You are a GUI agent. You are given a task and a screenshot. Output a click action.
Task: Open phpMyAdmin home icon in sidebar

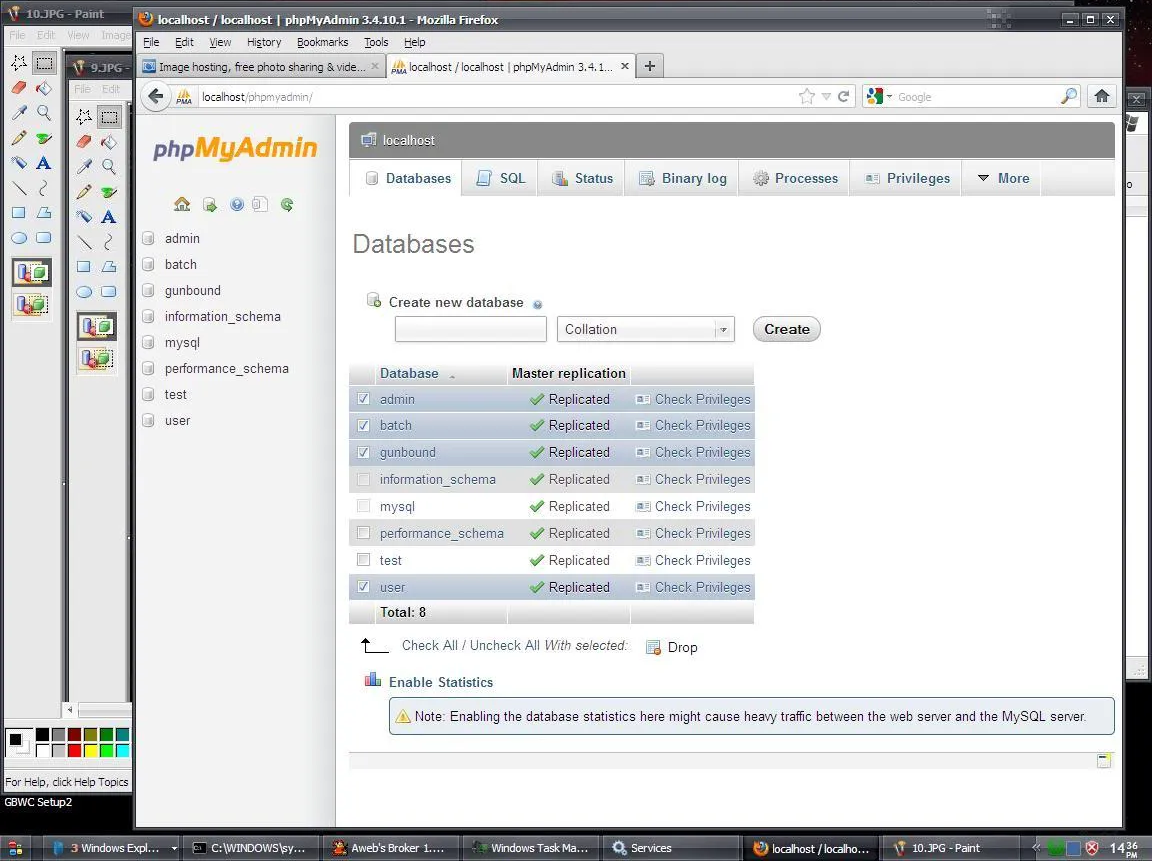click(182, 204)
